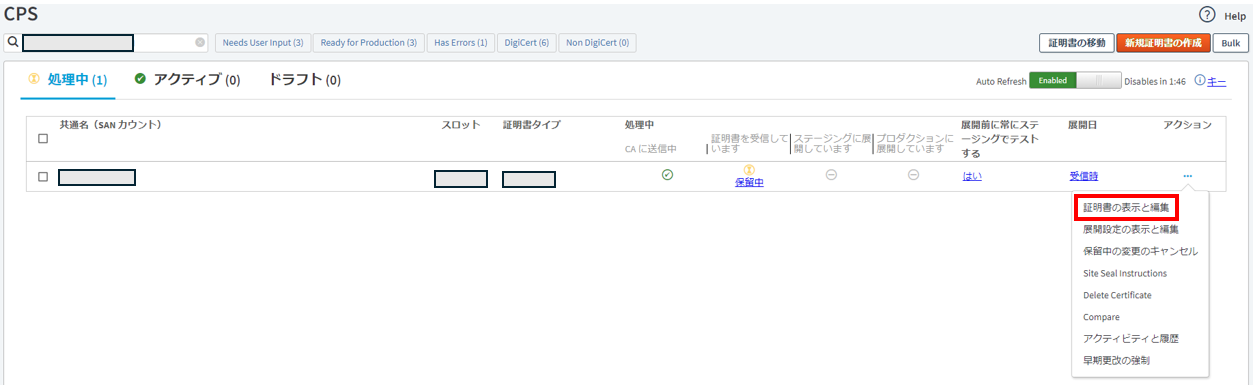Image resolution: width=1253 pixels, height=387 pixels.
Task: Click the staging deployment status circle icon
Action: pyautogui.click(x=831, y=175)
